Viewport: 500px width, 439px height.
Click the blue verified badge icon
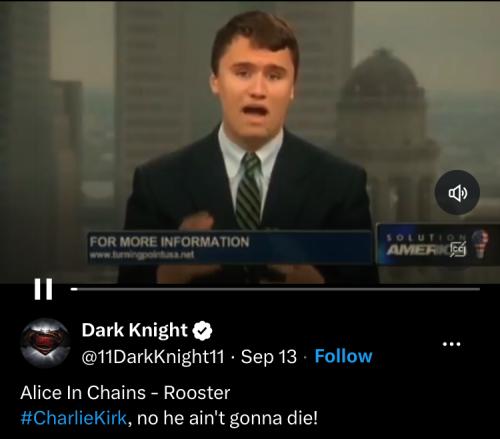pos(202,331)
